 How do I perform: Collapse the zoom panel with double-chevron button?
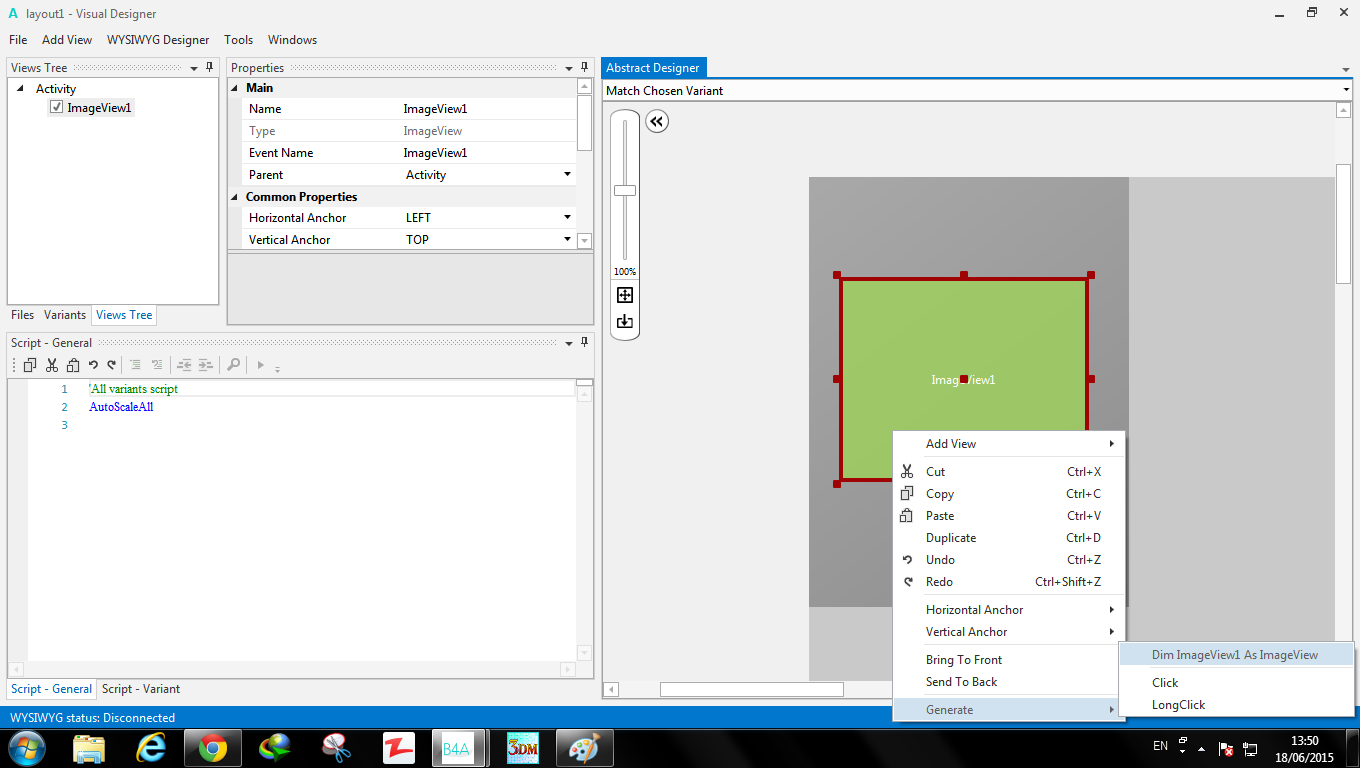pyautogui.click(x=657, y=122)
